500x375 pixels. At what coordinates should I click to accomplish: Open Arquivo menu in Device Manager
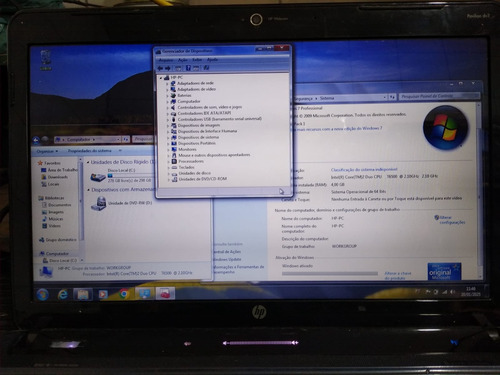(x=166, y=60)
